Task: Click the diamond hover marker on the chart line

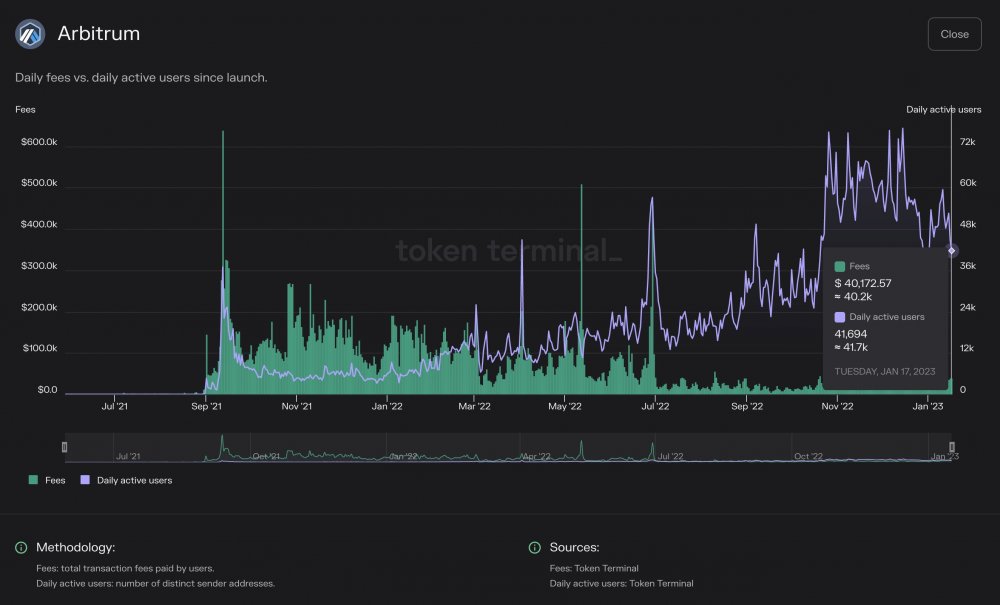Action: click(x=952, y=251)
